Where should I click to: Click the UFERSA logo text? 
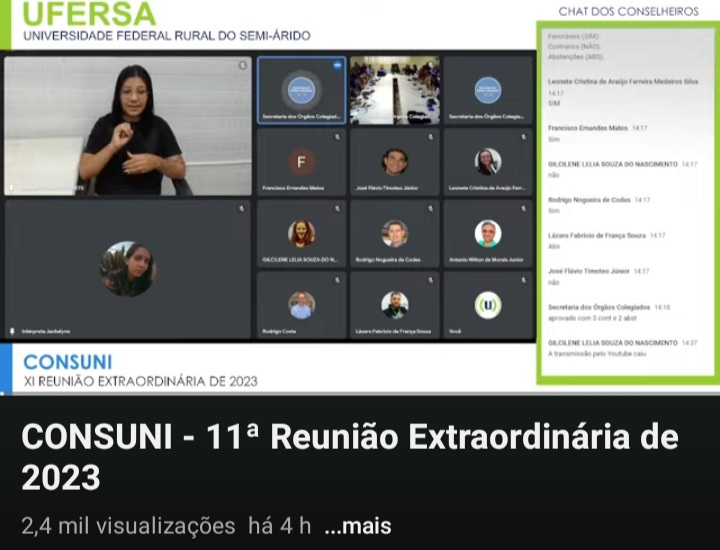(89, 14)
